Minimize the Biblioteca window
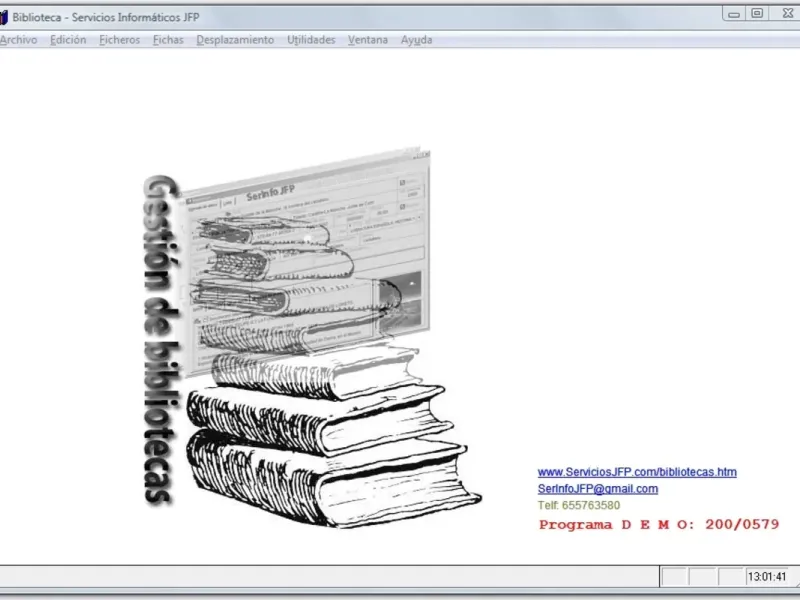800x600 pixels. [734, 14]
